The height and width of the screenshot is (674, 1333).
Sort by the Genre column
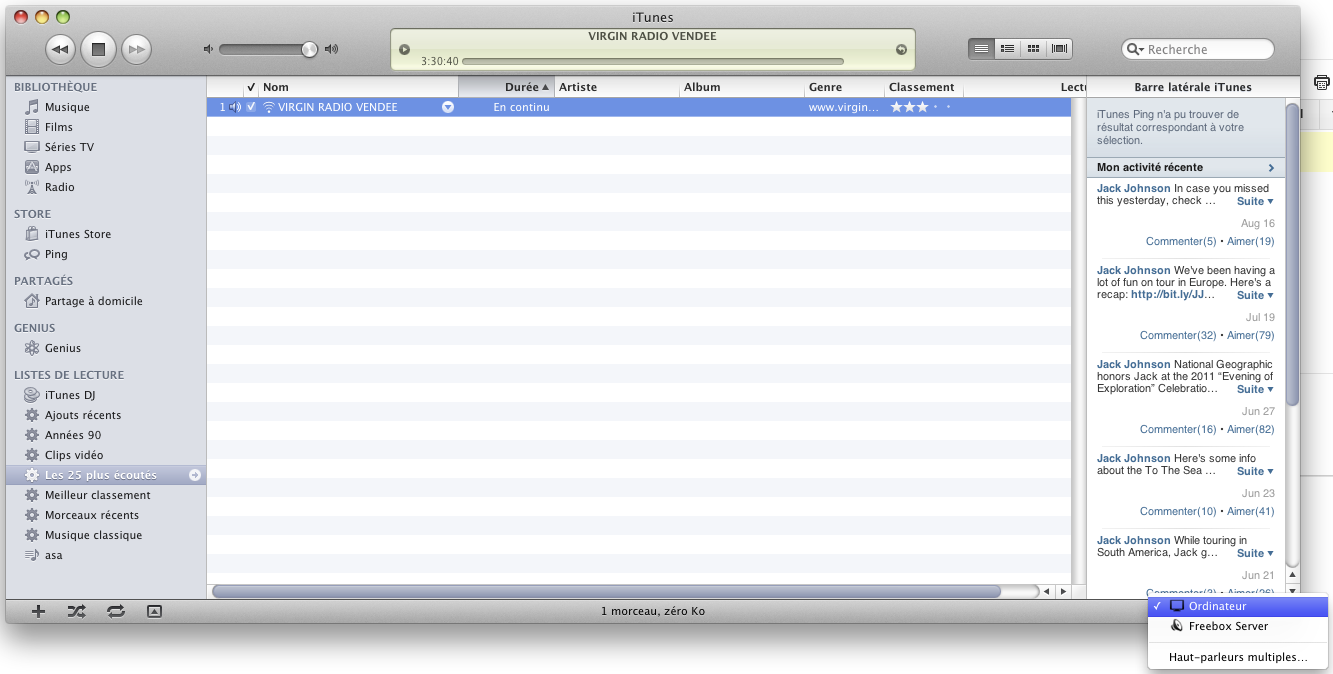tap(845, 87)
